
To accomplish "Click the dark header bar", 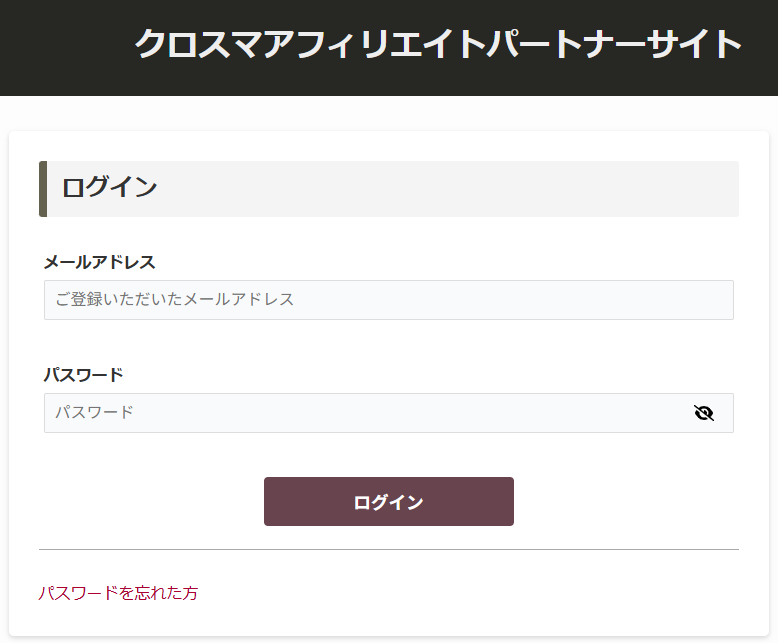I will (x=60, y=48).
